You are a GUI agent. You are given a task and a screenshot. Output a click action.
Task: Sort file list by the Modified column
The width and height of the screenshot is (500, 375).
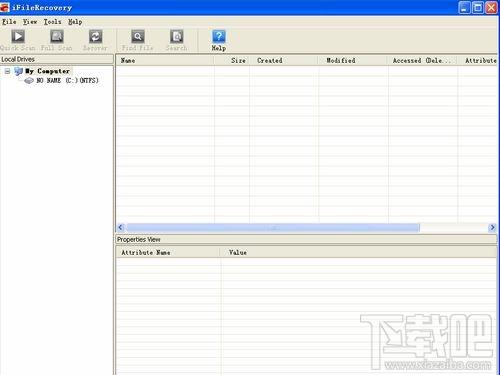coord(353,60)
